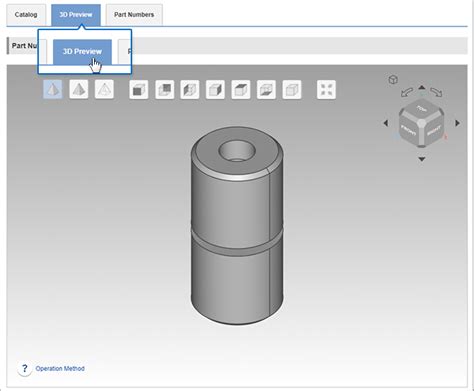
Task: Click the small outline cube home icon
Action: [x=393, y=79]
